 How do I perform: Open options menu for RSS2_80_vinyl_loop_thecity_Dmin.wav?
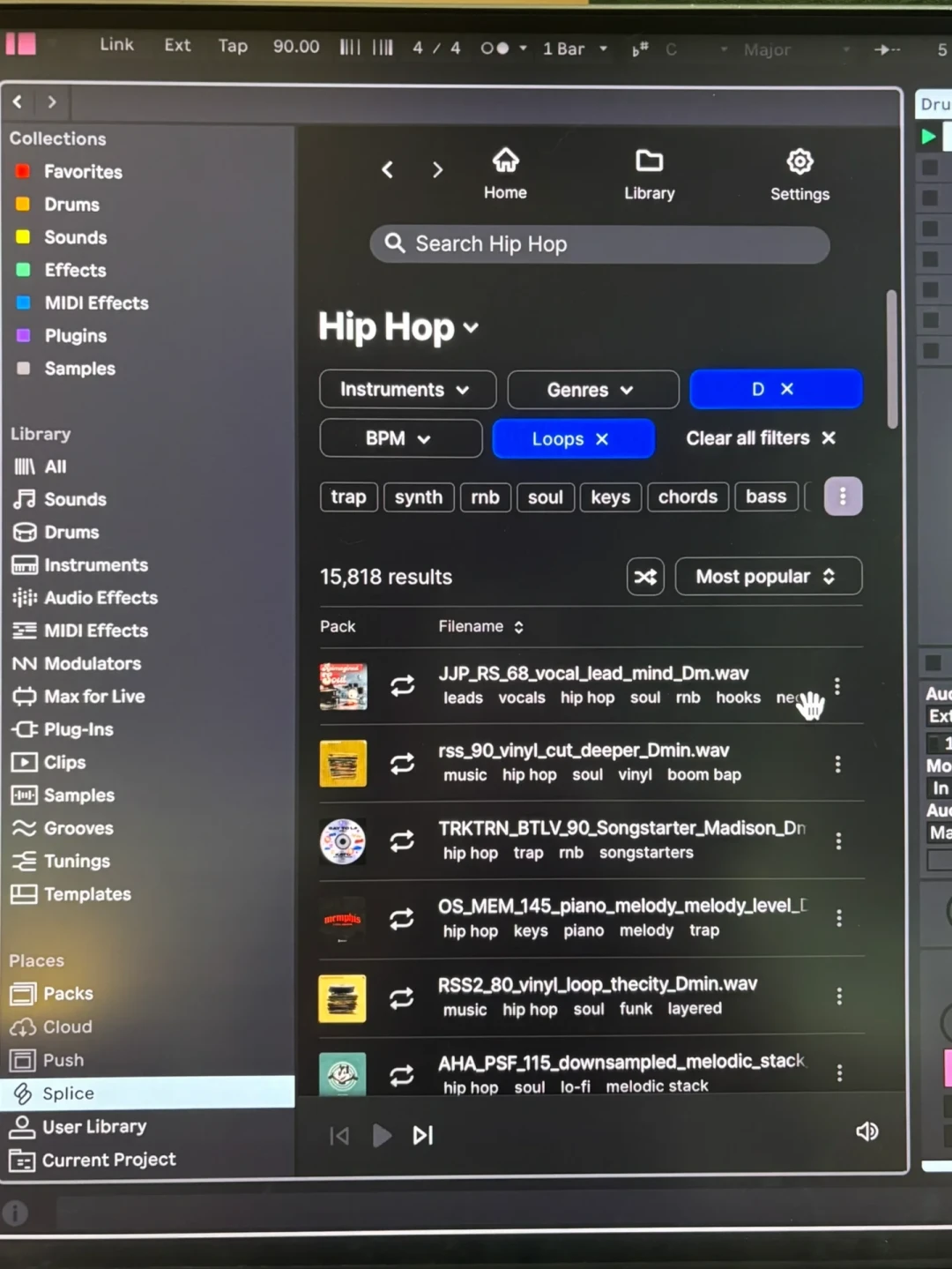click(x=838, y=996)
